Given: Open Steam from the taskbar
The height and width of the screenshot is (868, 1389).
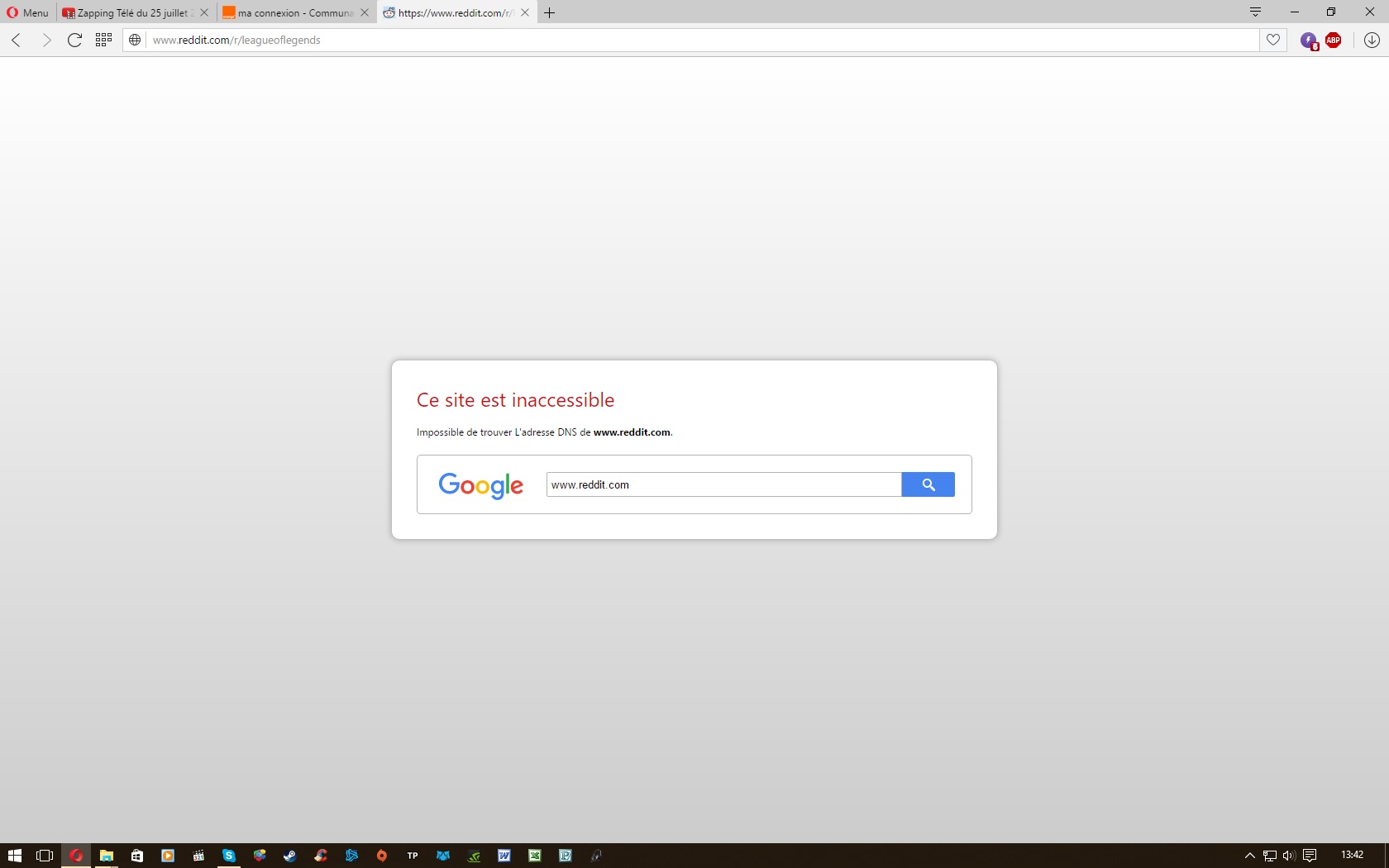Looking at the screenshot, I should tap(290, 856).
